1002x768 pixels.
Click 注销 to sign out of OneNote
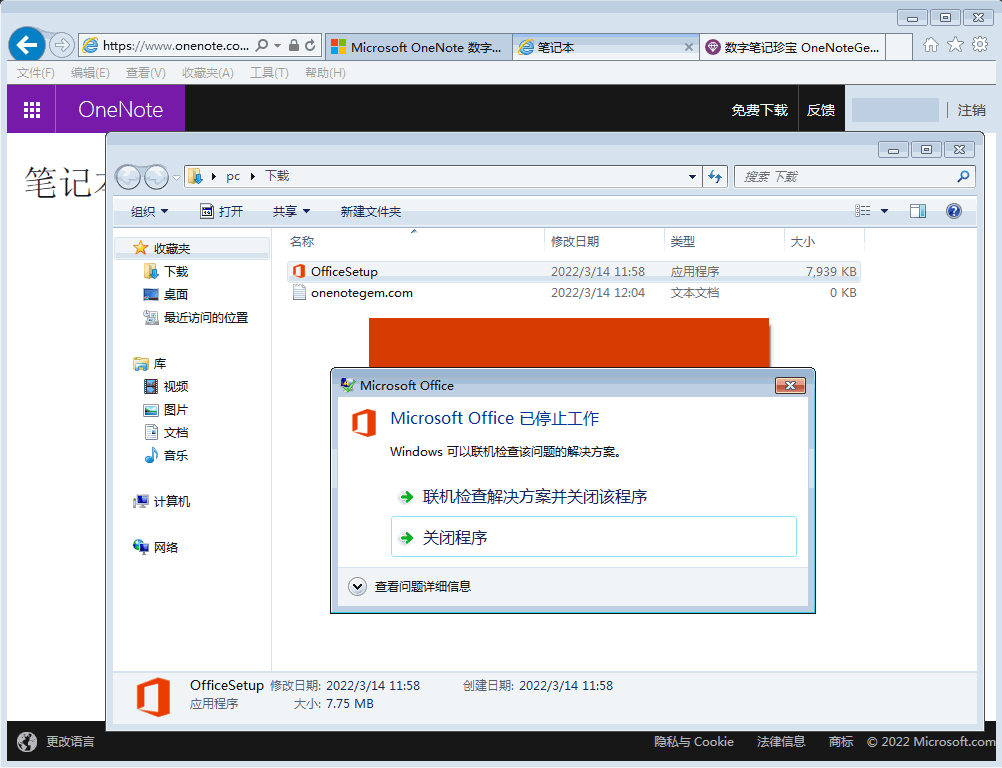(971, 110)
